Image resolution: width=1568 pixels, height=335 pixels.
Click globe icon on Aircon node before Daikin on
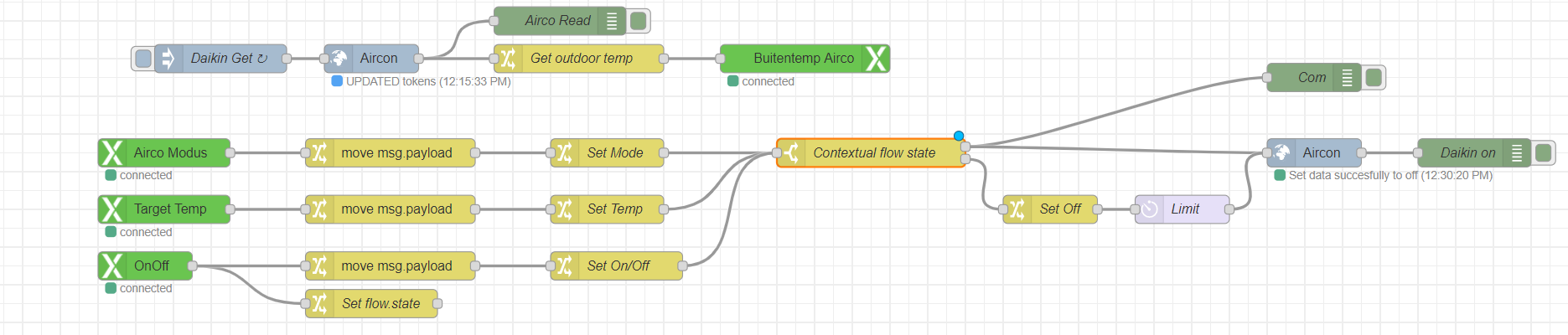click(1281, 153)
